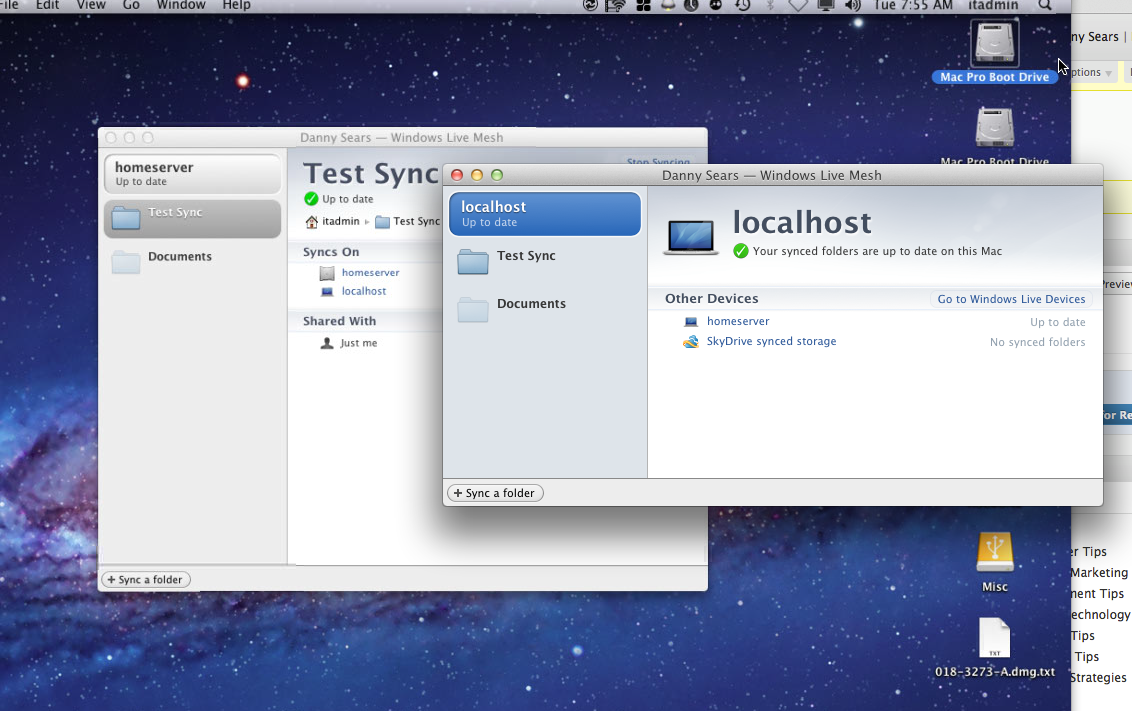1132x711 pixels.
Task: Select Test Sync folder in the back window sidebar
Action: [192, 218]
